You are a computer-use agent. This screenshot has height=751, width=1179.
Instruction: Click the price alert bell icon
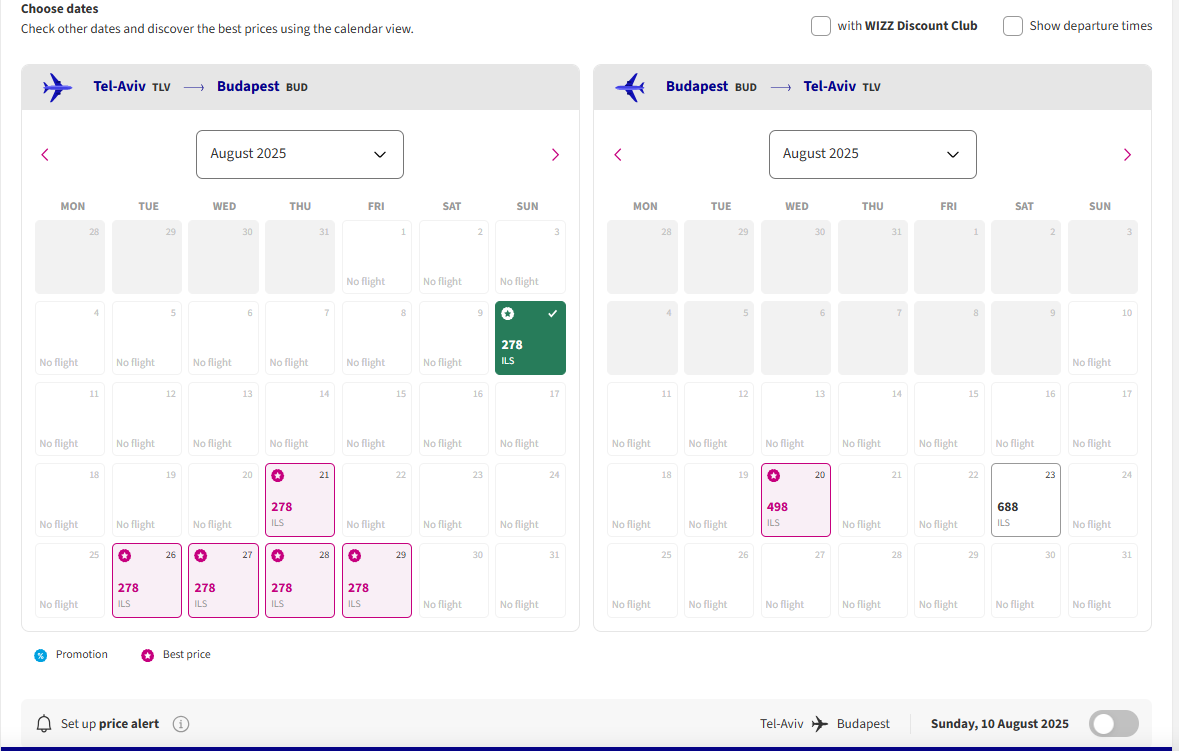[44, 724]
